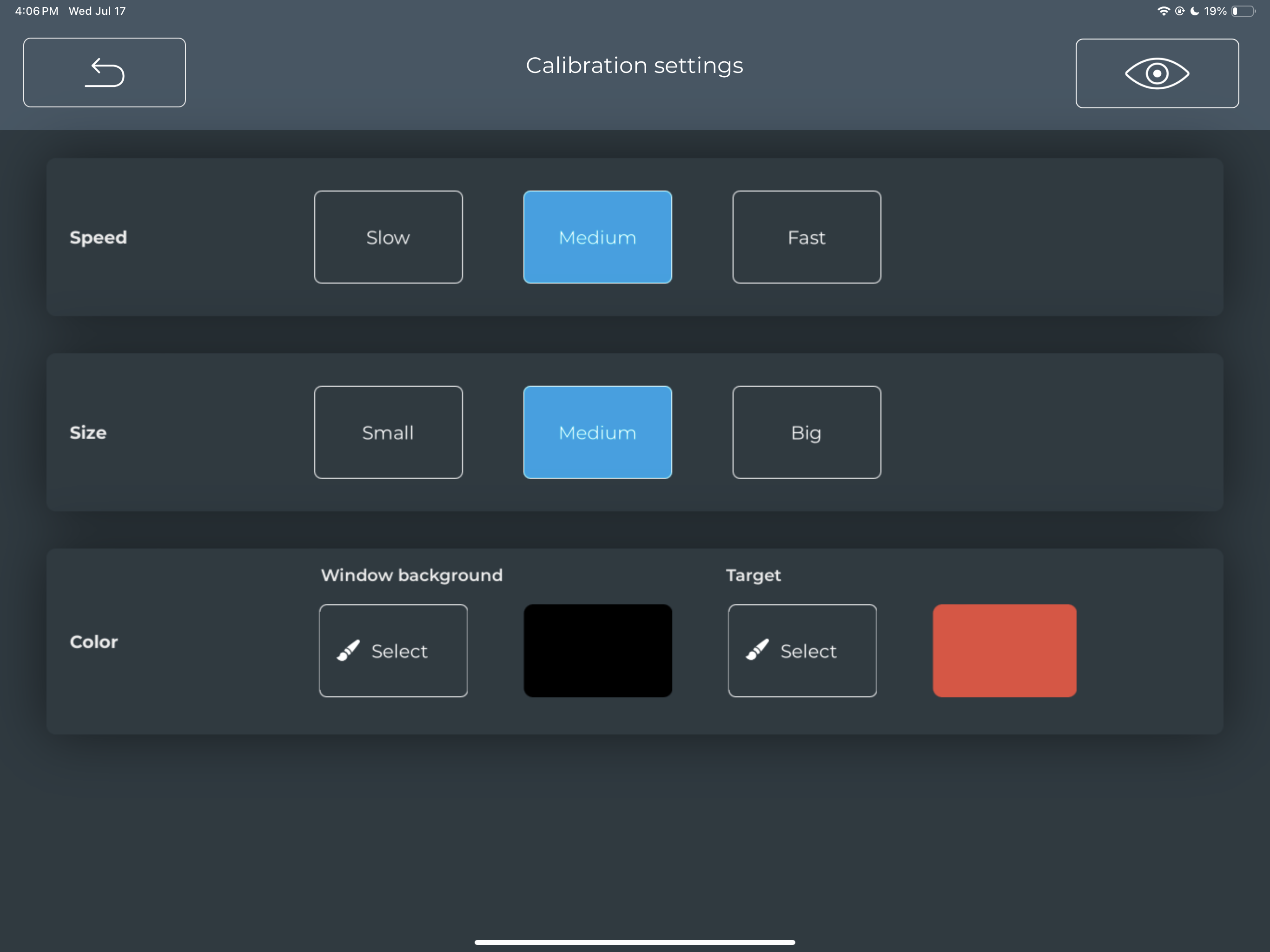
Task: Click the orientation lock icon in the status bar
Action: (x=1180, y=11)
